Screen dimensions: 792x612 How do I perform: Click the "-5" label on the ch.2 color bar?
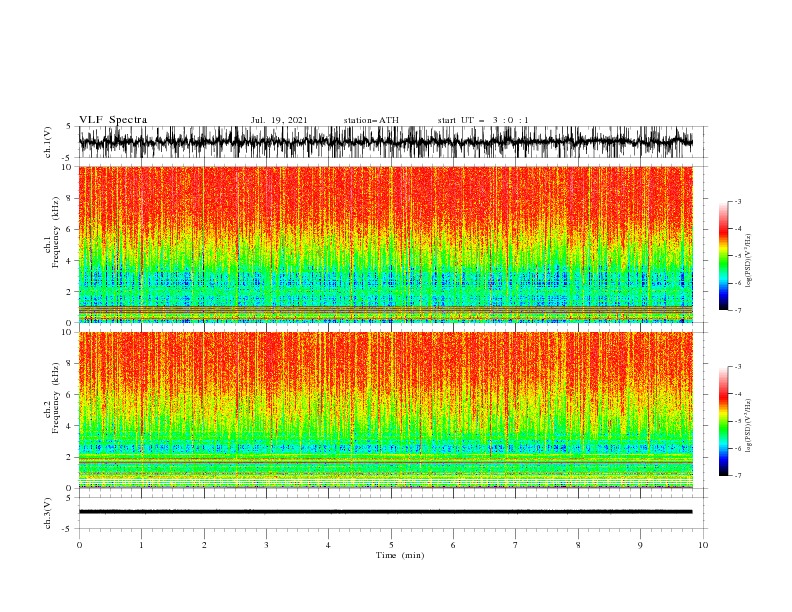tap(738, 421)
